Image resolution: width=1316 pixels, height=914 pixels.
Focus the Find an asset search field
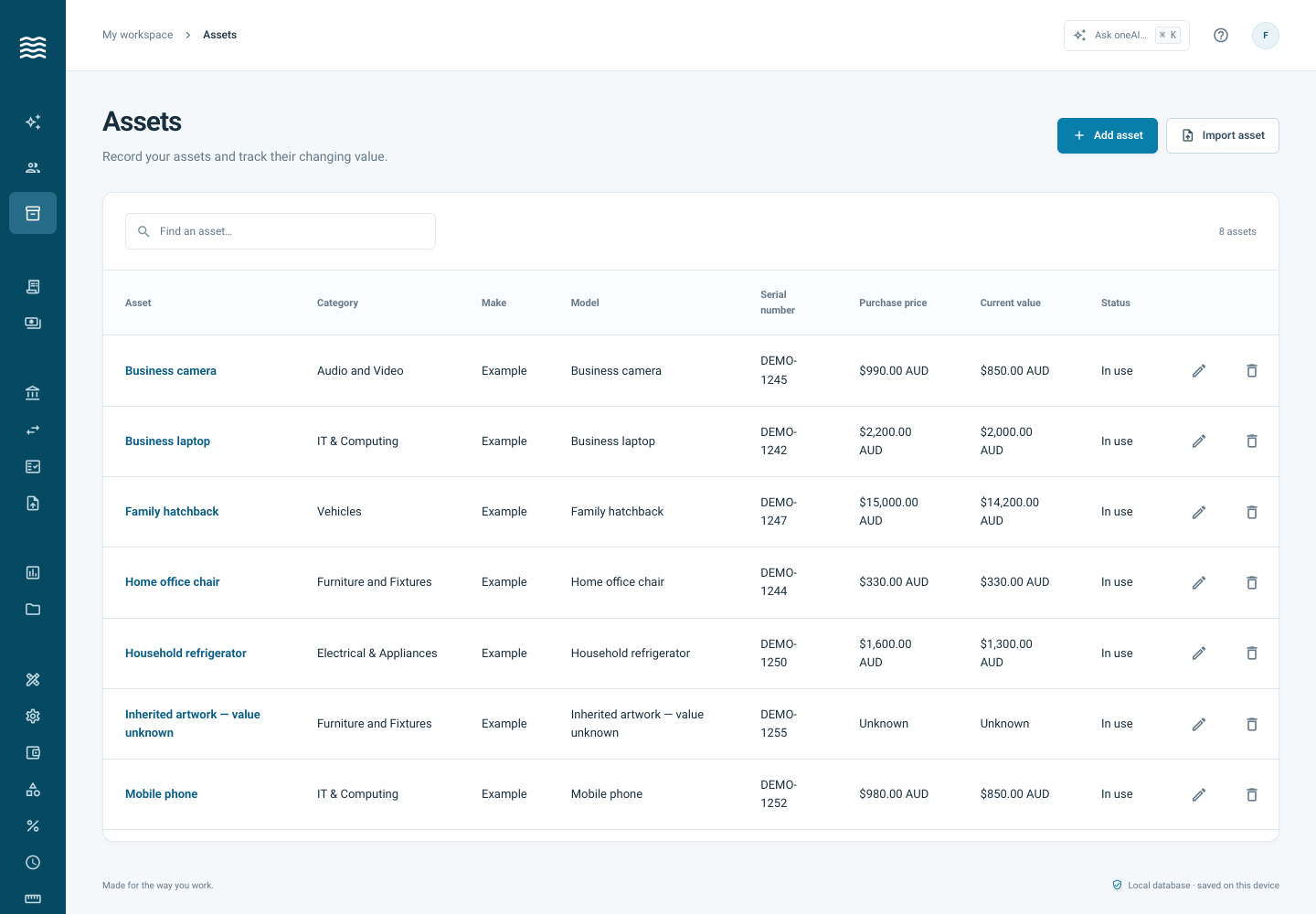coord(281,231)
